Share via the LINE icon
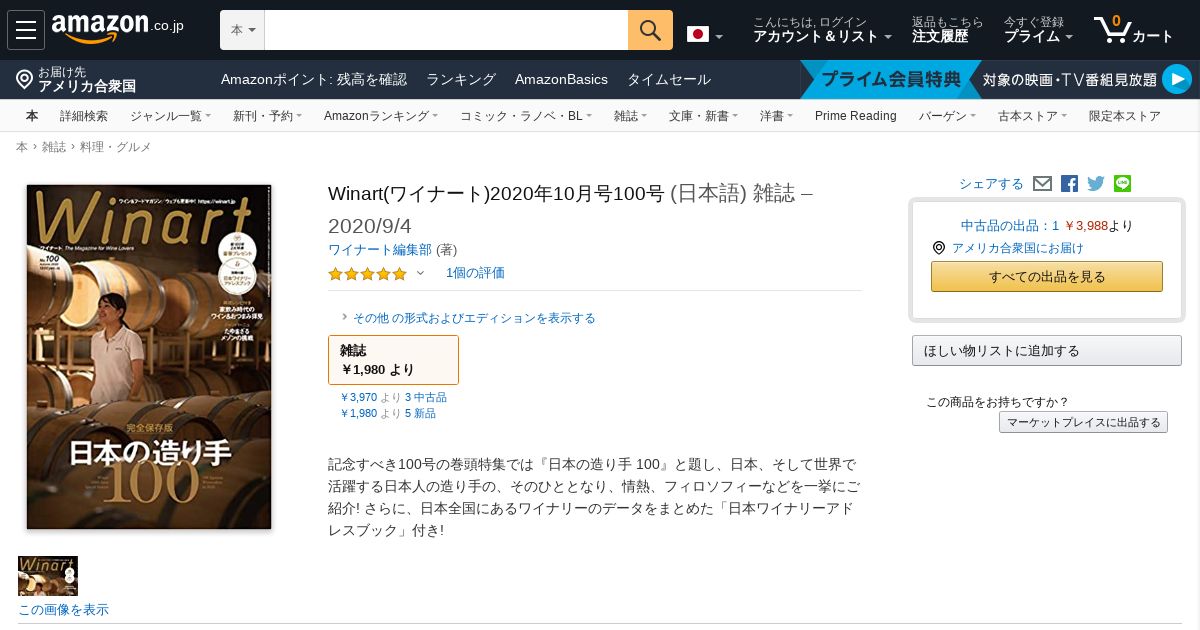The height and width of the screenshot is (630, 1200). tap(1122, 184)
